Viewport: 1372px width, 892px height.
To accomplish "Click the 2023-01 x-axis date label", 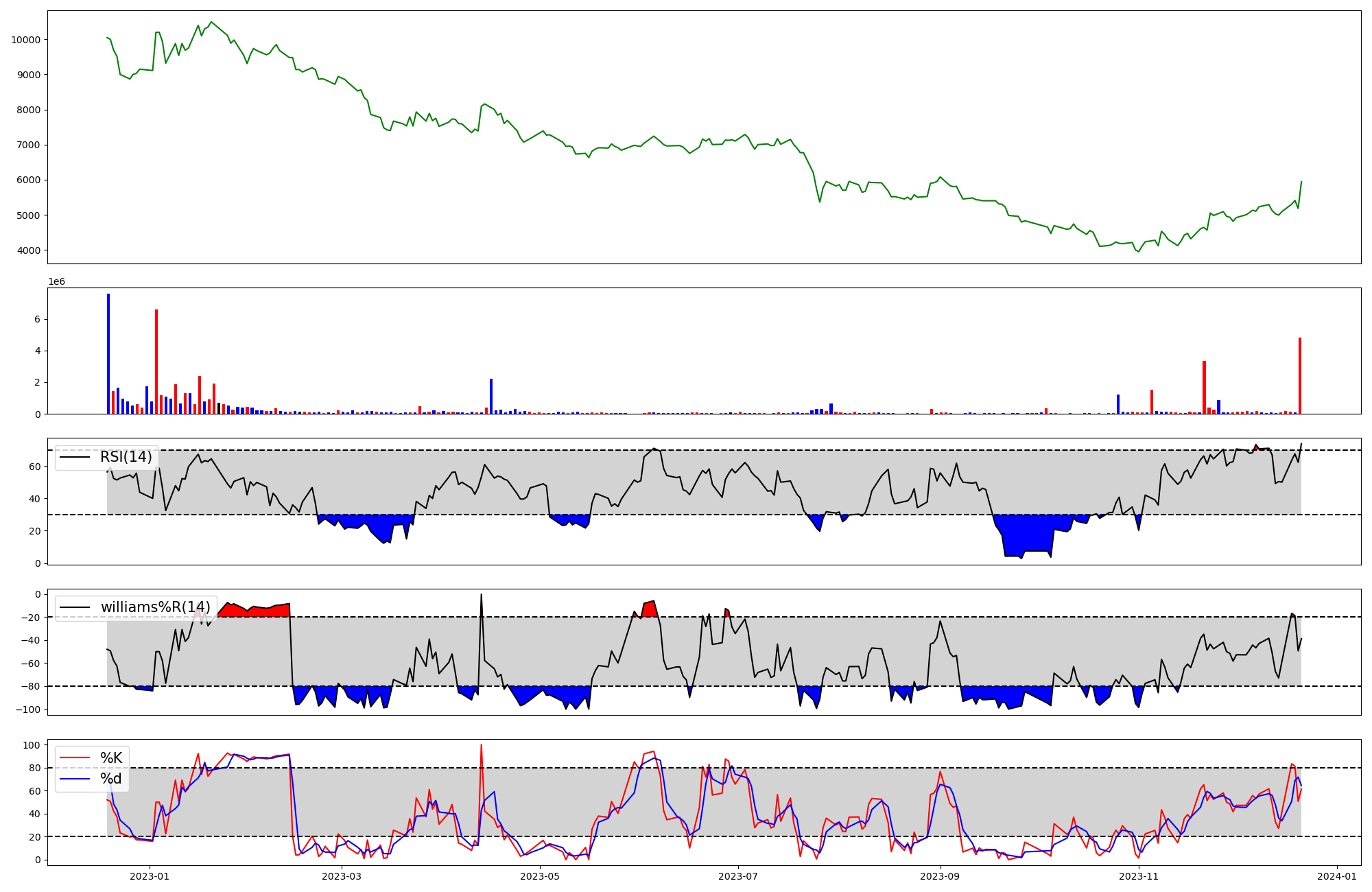I will point(149,876).
